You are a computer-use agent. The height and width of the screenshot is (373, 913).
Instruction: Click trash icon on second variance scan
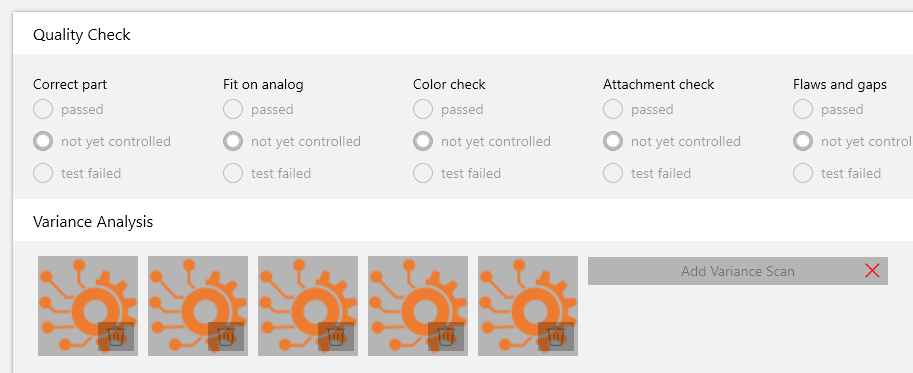coord(226,336)
